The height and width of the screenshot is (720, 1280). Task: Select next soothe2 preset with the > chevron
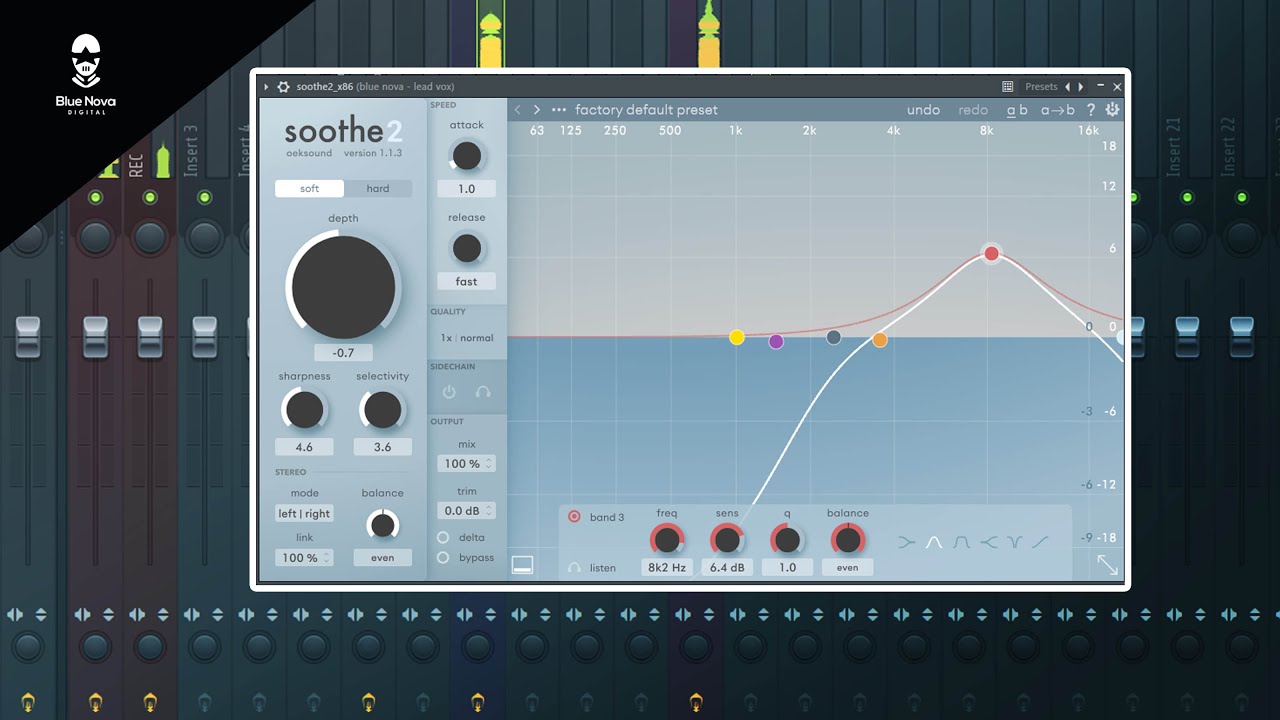(x=537, y=110)
